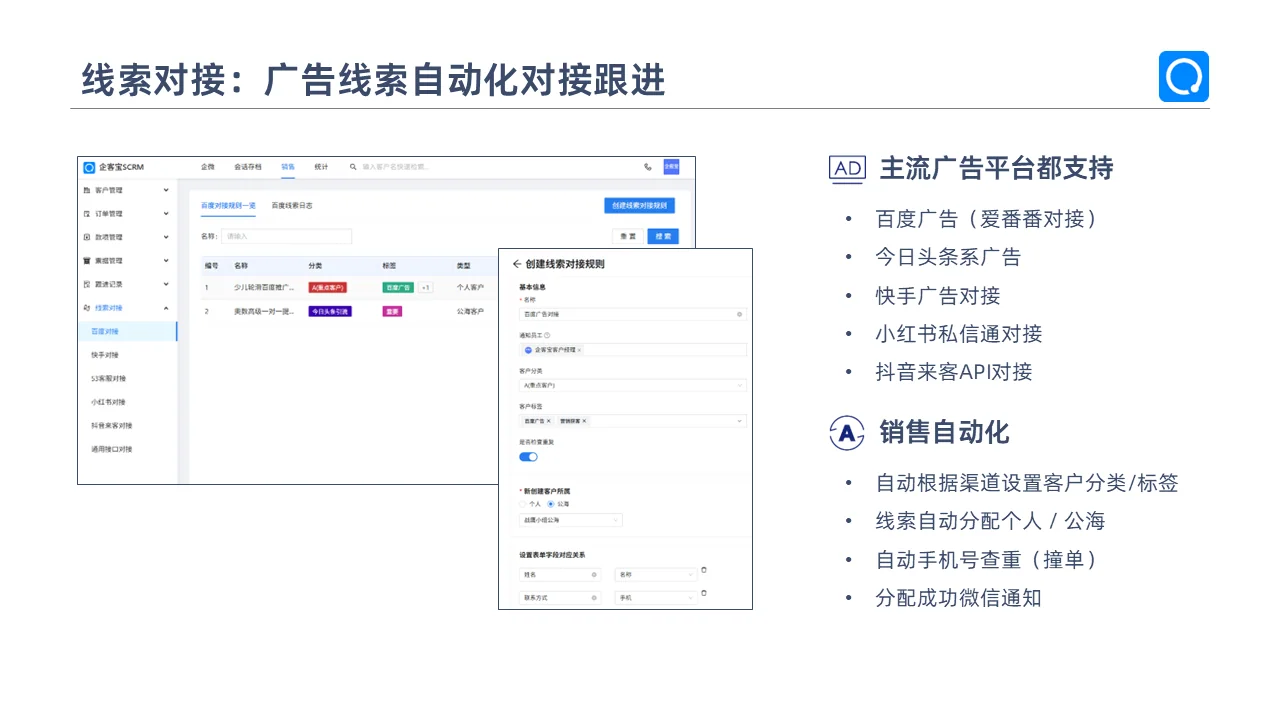Click the icon beside 客户管理 in sidebar
Image resolution: width=1280 pixels, height=720 pixels.
(87, 190)
